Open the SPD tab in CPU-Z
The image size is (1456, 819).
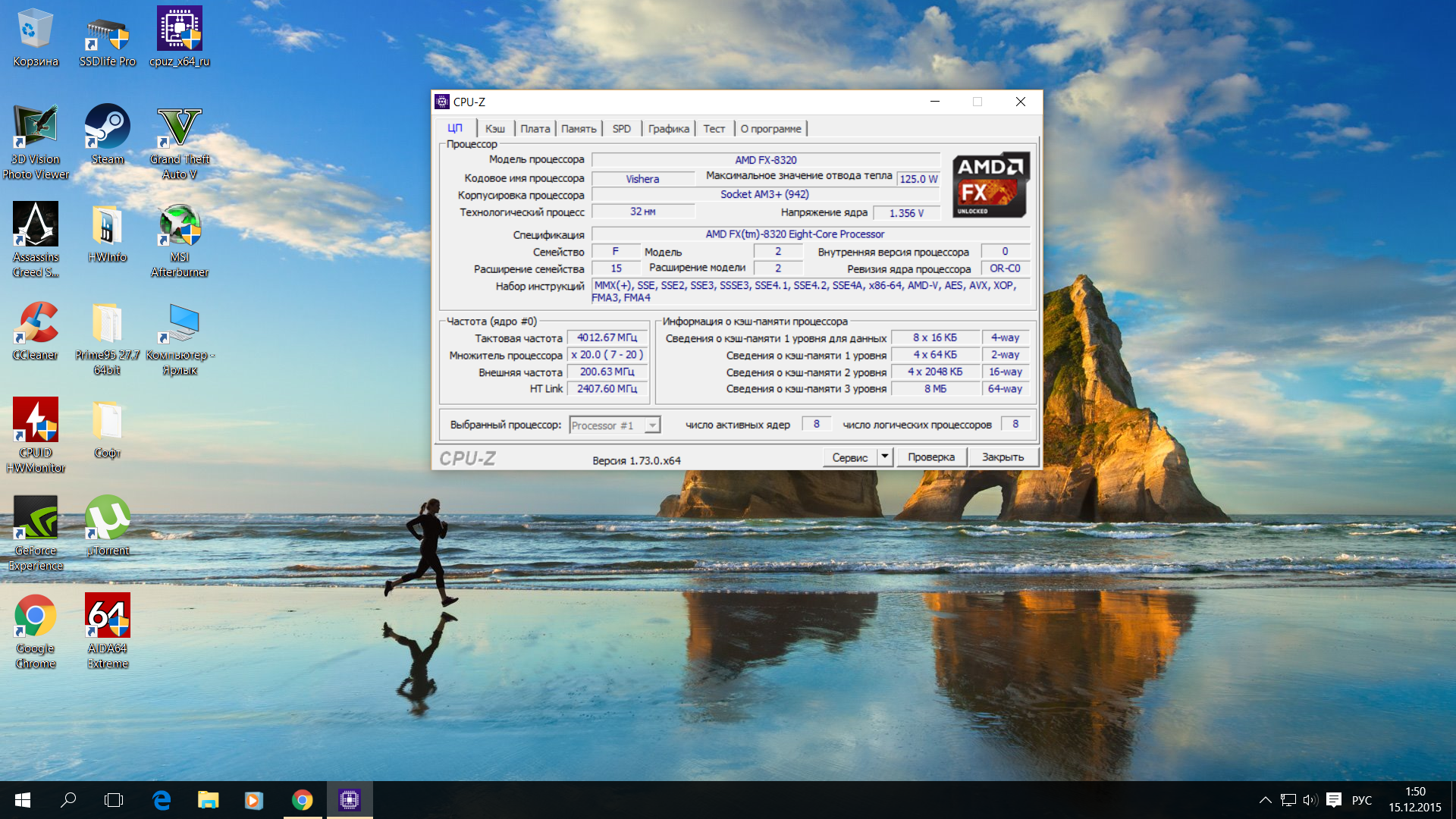(621, 129)
